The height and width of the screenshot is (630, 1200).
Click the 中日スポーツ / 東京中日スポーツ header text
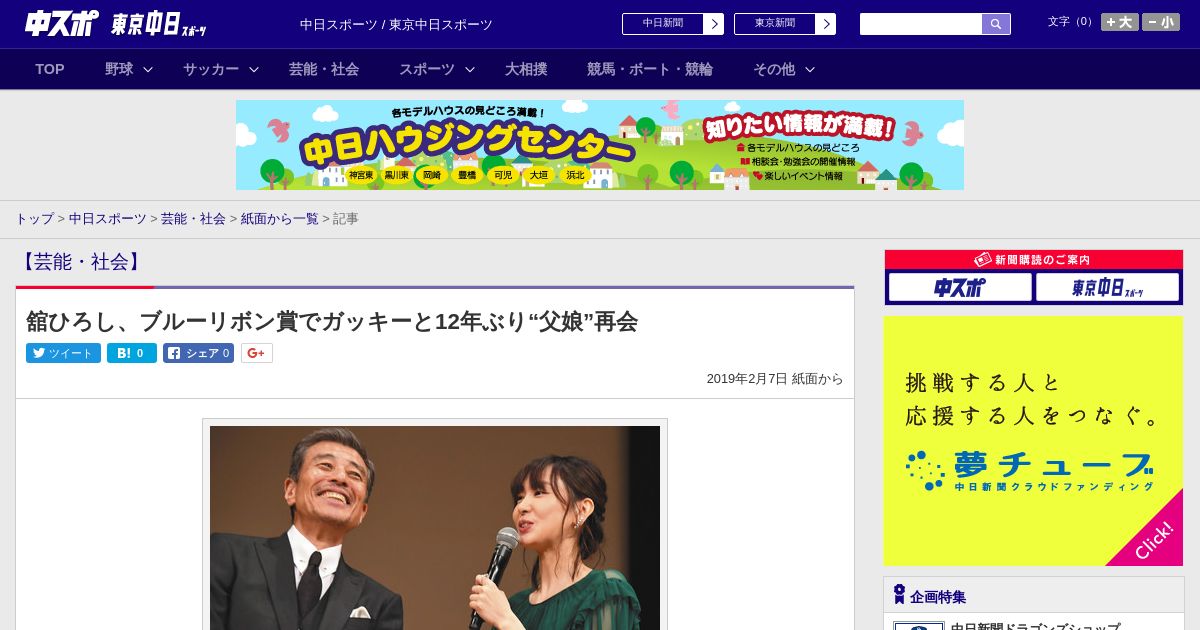pos(396,24)
